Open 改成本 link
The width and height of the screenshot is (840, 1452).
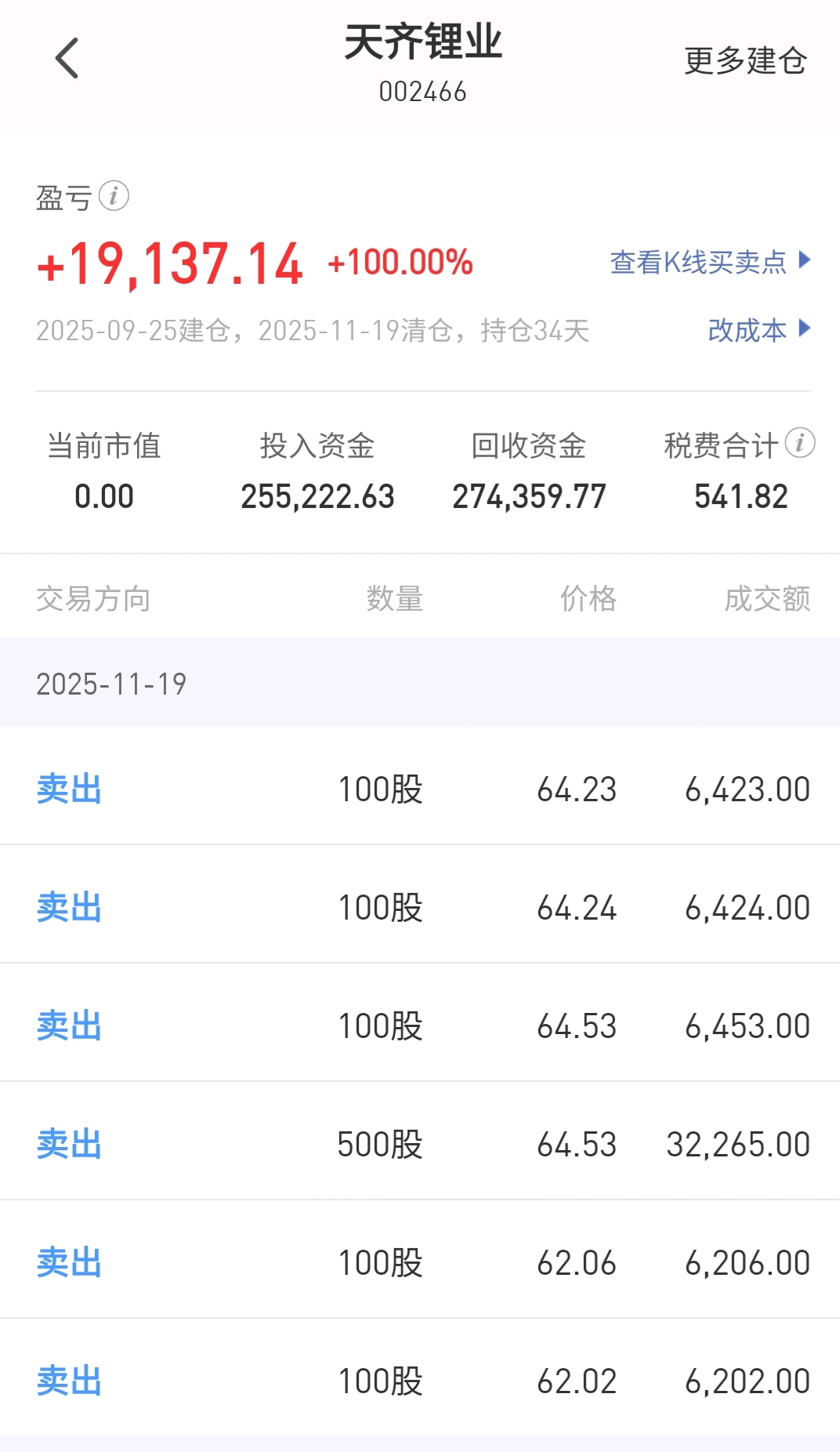(747, 330)
